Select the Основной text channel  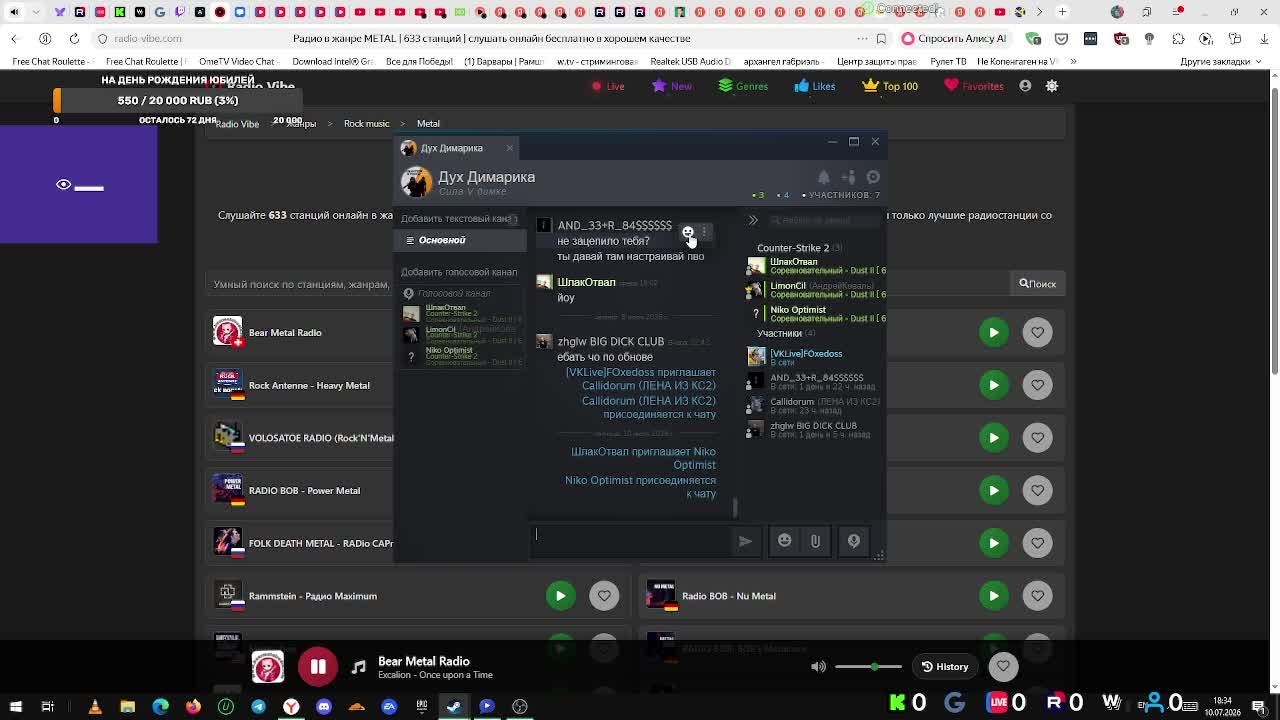click(461, 240)
